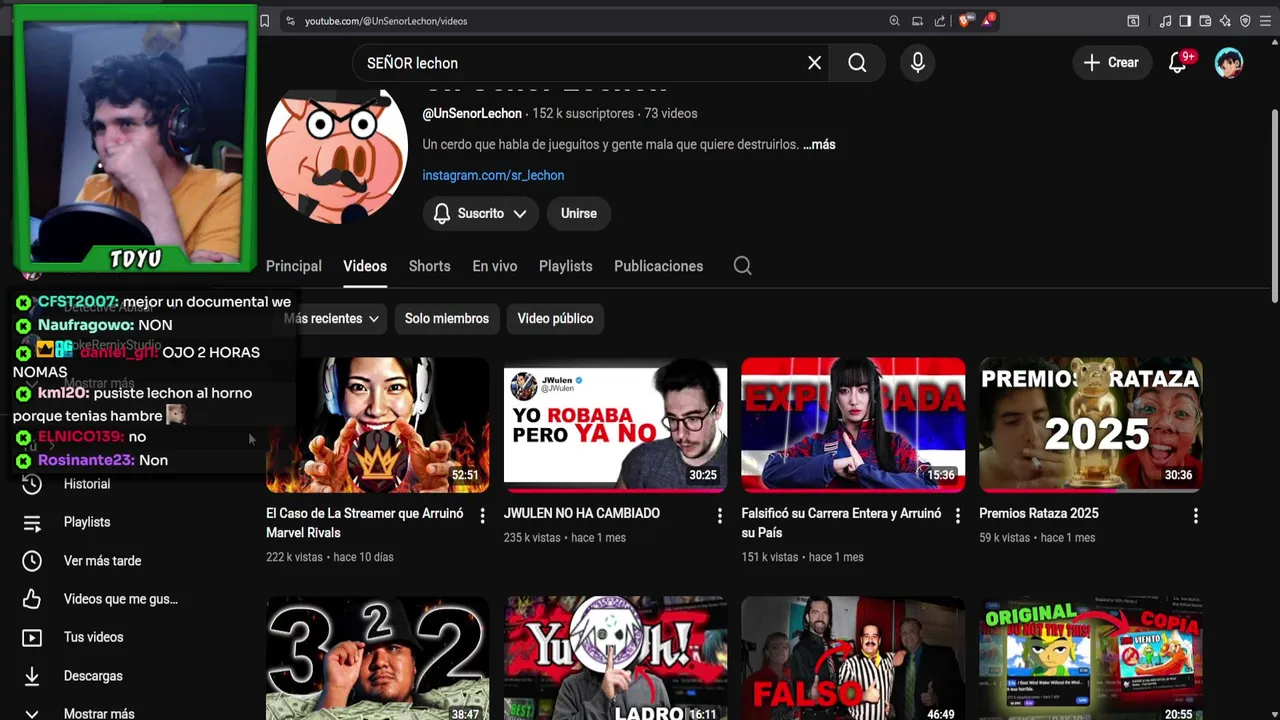Open the En vivo tab
This screenshot has width=1280, height=720.
coord(495,266)
